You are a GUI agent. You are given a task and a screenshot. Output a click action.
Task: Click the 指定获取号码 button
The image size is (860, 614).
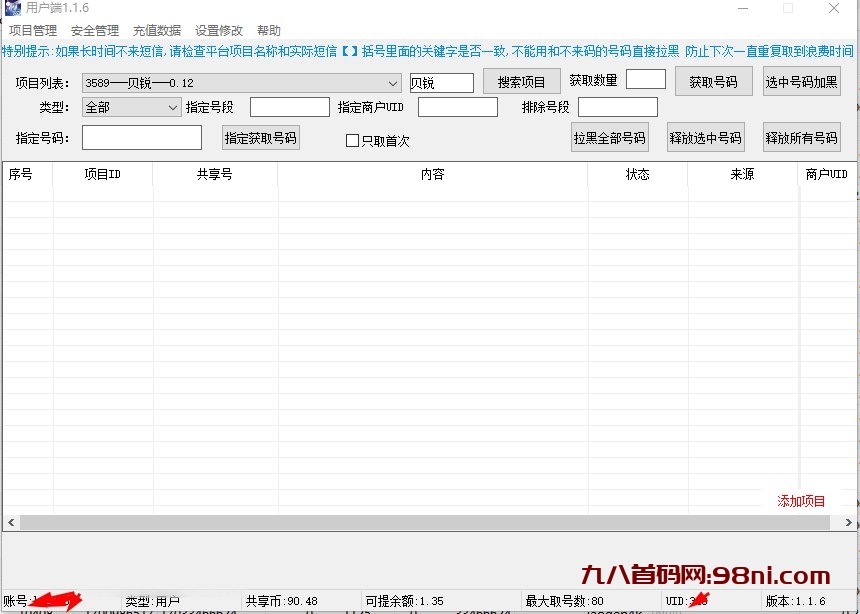[260, 138]
